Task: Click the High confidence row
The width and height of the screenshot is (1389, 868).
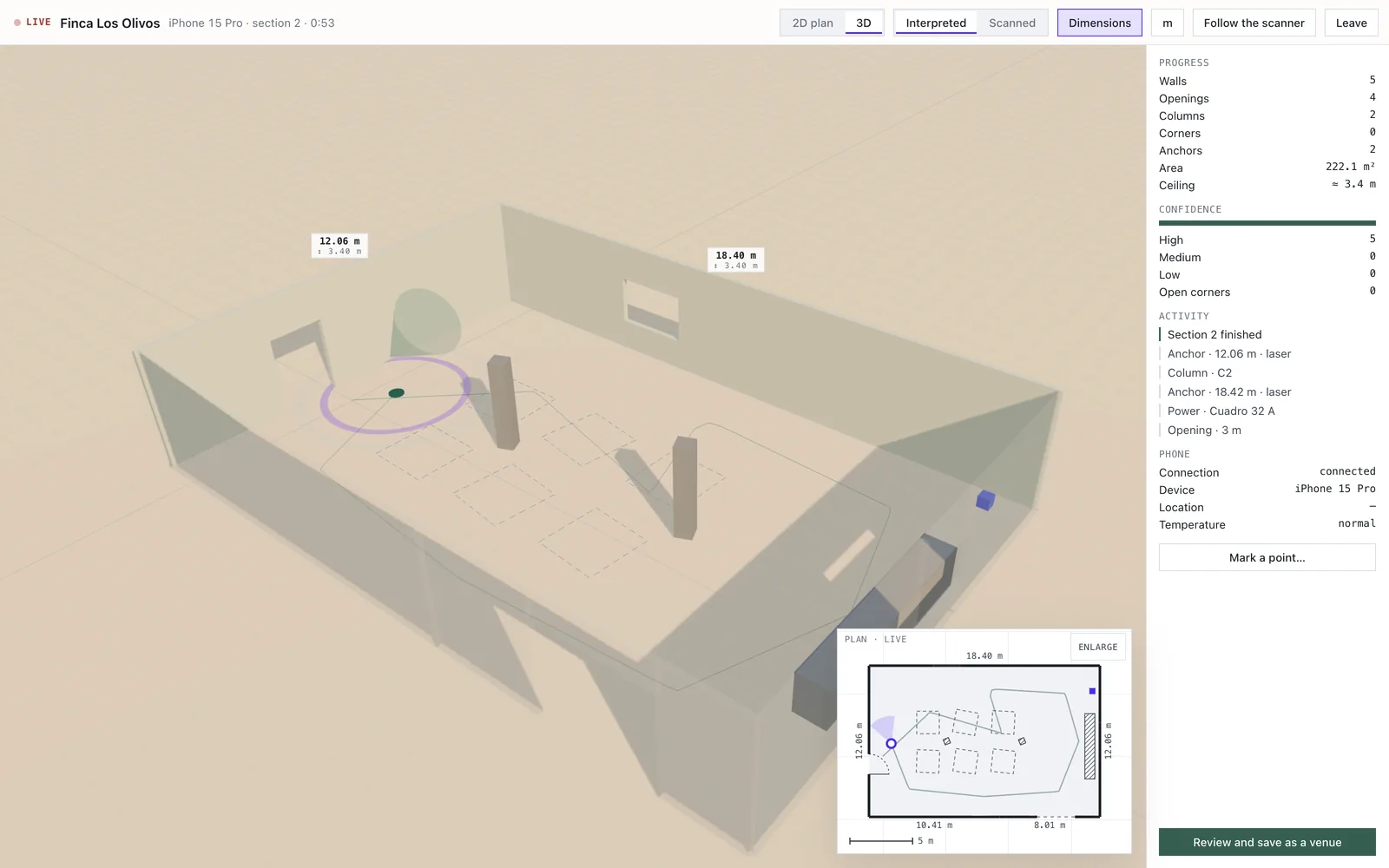Action: click(1267, 240)
